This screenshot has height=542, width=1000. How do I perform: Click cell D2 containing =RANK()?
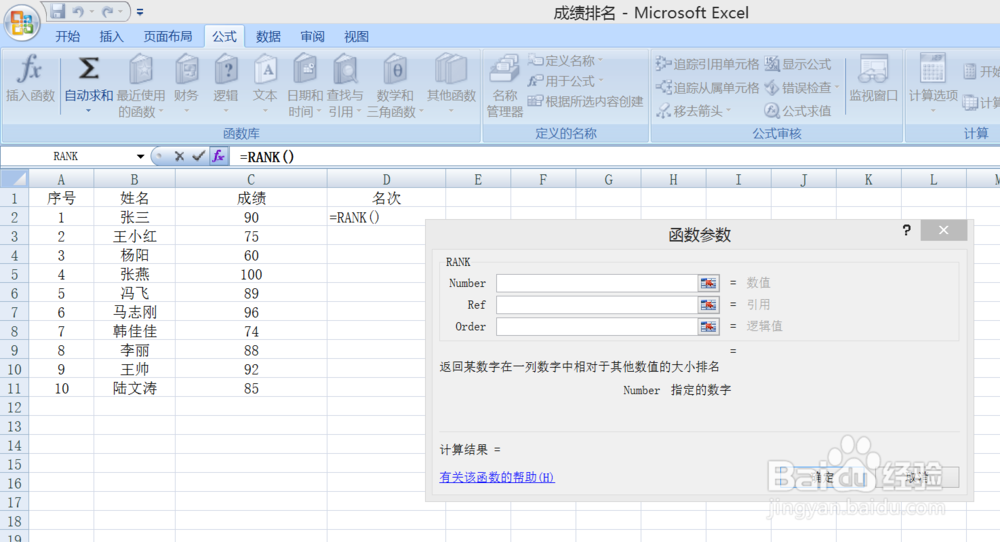(x=386, y=217)
